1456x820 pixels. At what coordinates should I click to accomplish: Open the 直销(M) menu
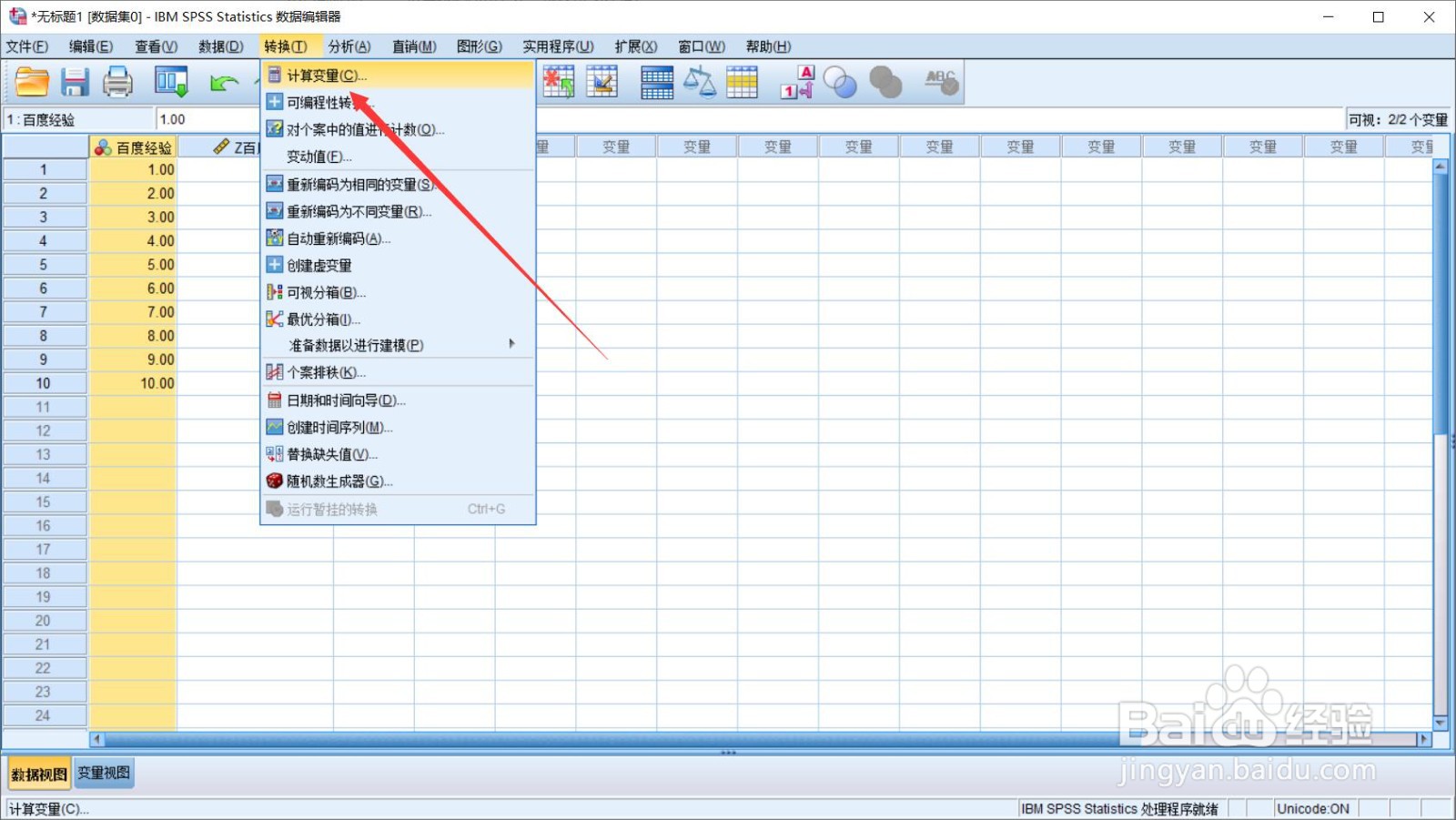pos(414,46)
